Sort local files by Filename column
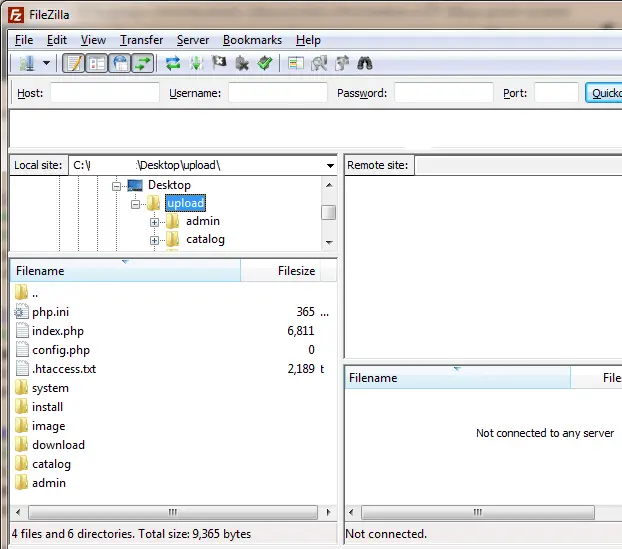The width and height of the screenshot is (622, 549). click(x=125, y=271)
